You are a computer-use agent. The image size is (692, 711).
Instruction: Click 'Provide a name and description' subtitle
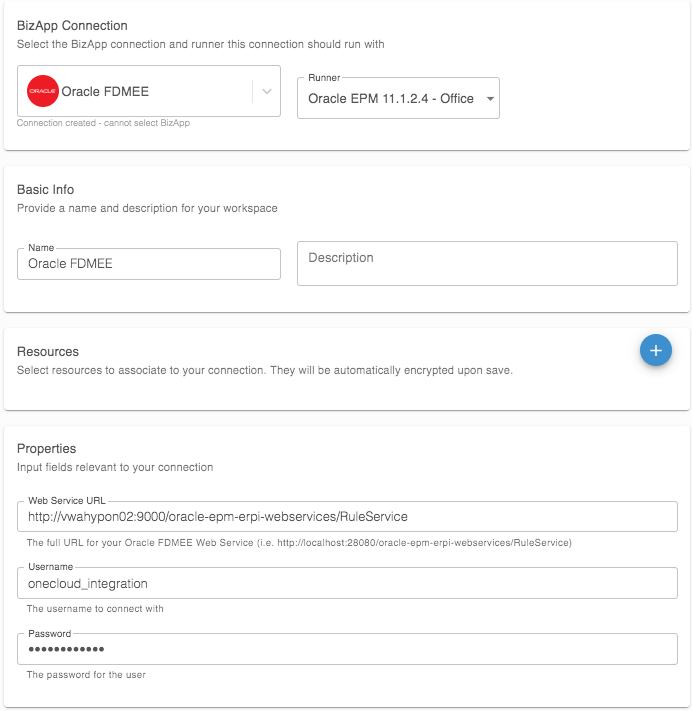pyautogui.click(x=147, y=208)
